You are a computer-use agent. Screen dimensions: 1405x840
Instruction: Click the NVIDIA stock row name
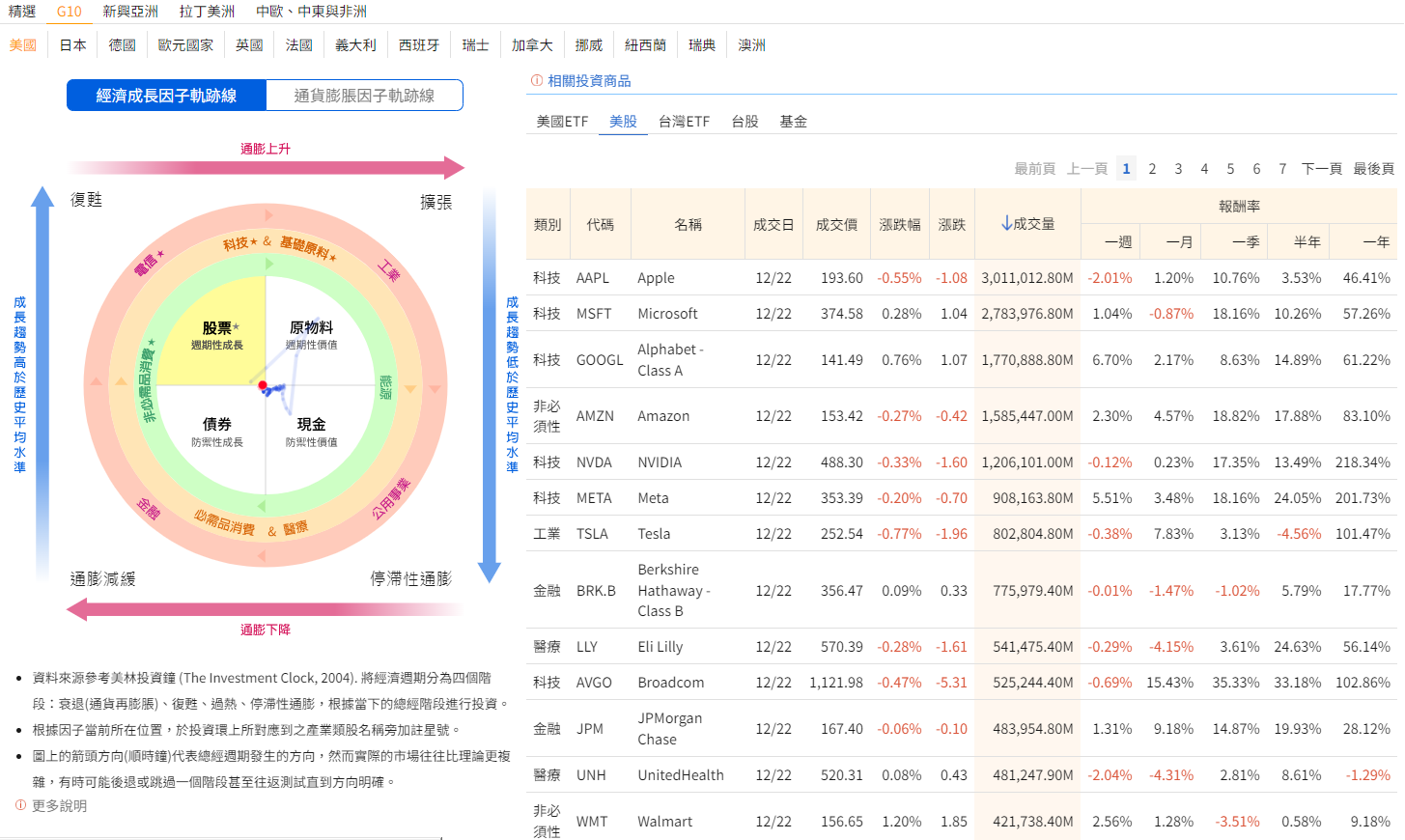pos(660,462)
